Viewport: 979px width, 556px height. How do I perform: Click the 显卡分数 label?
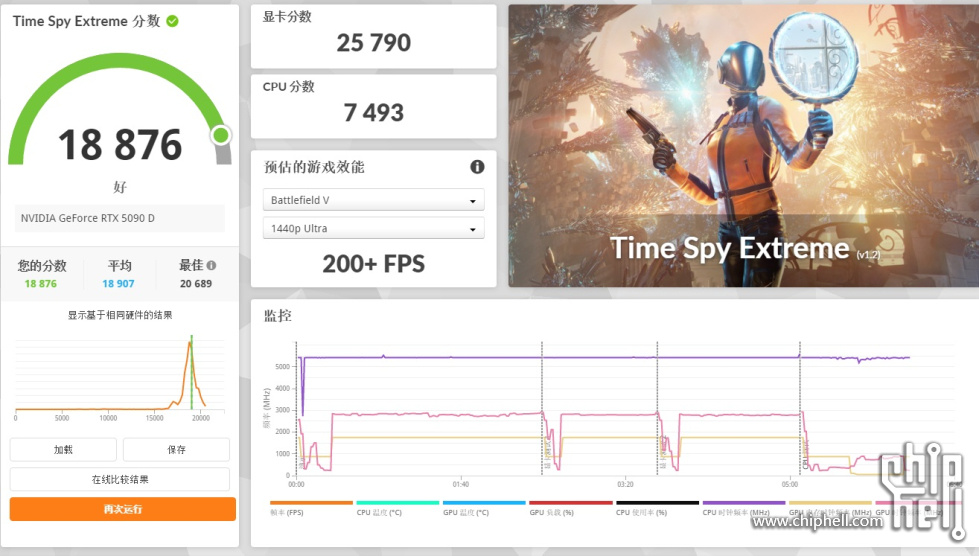[287, 17]
